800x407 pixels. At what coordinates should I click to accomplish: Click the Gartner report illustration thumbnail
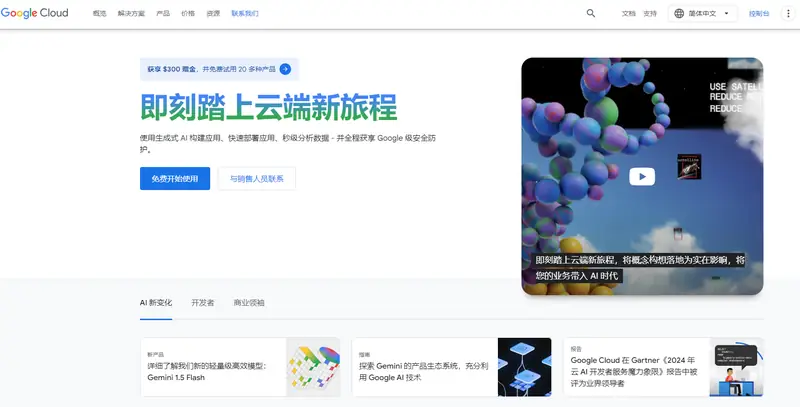pyautogui.click(x=737, y=367)
